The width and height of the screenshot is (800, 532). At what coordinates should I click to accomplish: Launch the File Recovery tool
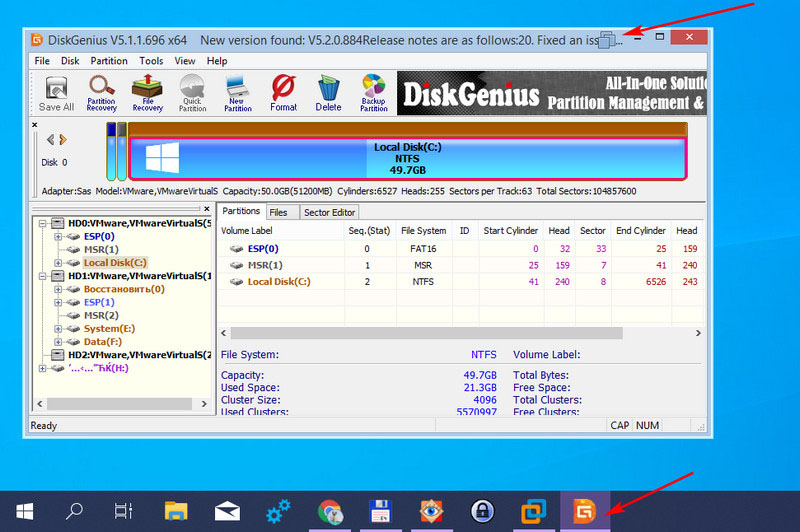click(x=147, y=93)
